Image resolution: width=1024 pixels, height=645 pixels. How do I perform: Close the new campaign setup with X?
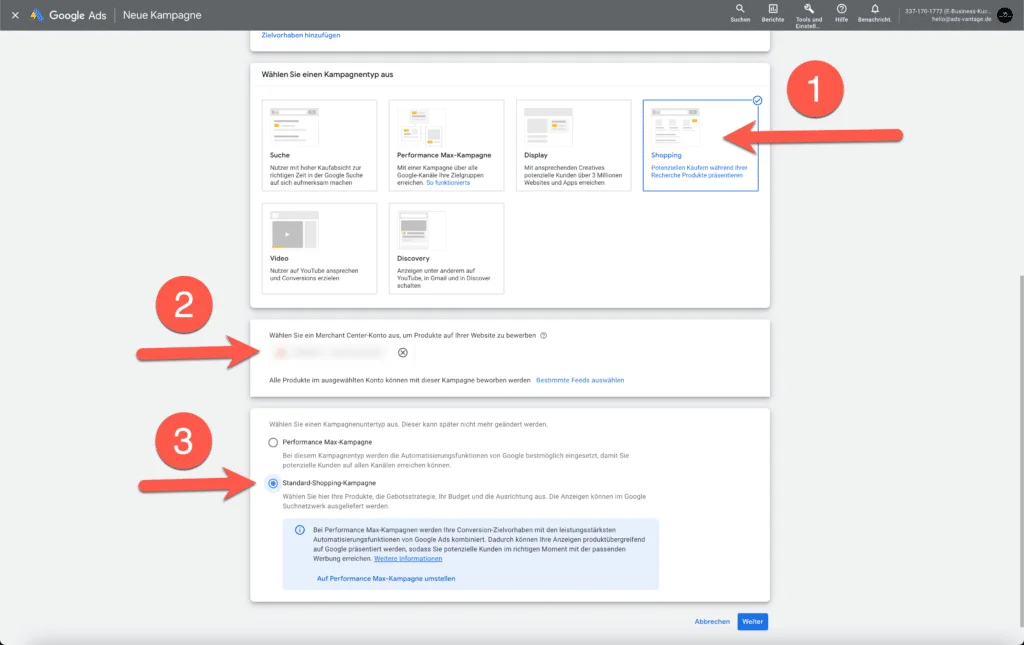click(15, 15)
